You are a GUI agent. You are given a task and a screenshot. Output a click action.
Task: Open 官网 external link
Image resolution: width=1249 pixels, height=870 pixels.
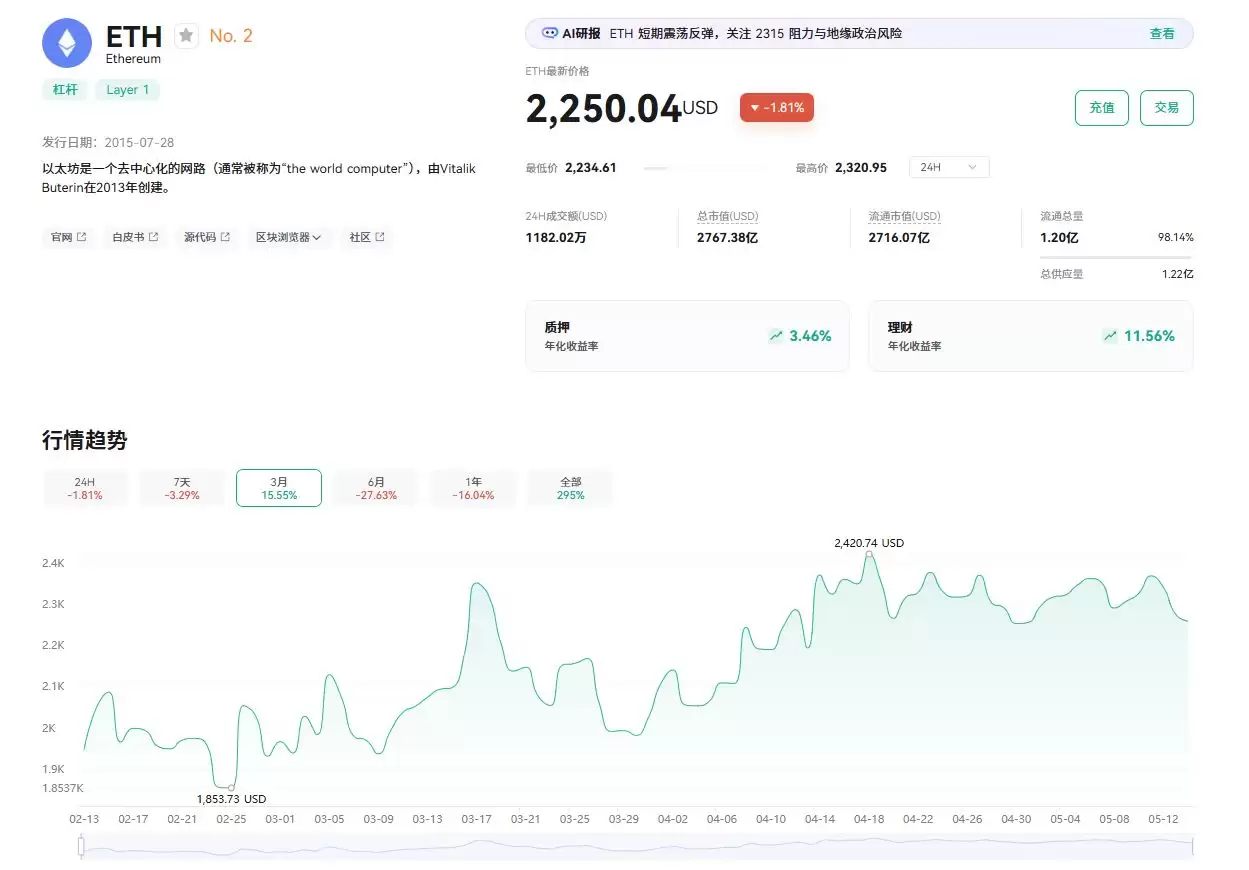click(x=68, y=237)
